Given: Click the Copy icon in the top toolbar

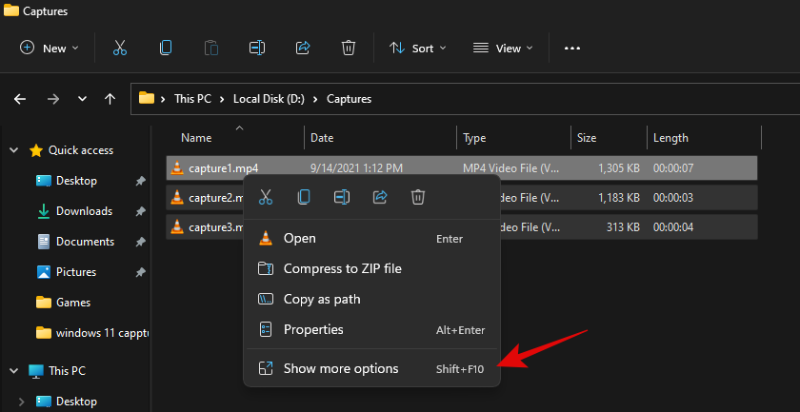Looking at the screenshot, I should point(165,48).
